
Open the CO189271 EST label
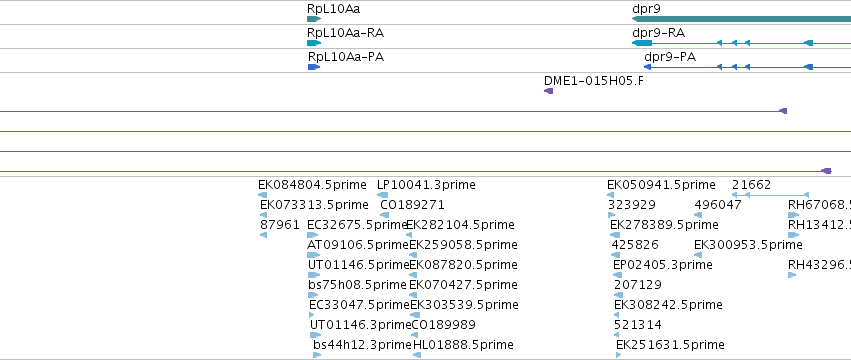pos(412,205)
